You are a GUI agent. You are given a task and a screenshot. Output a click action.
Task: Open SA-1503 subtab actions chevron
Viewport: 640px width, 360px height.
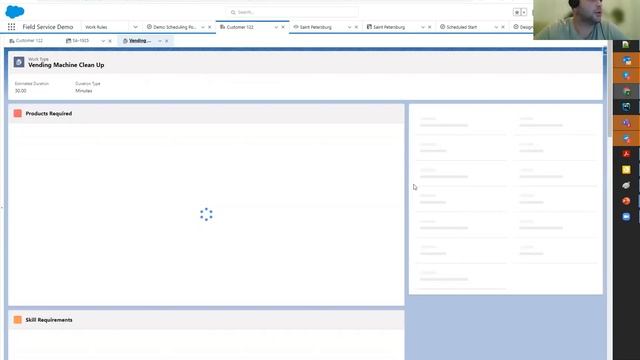103,41
